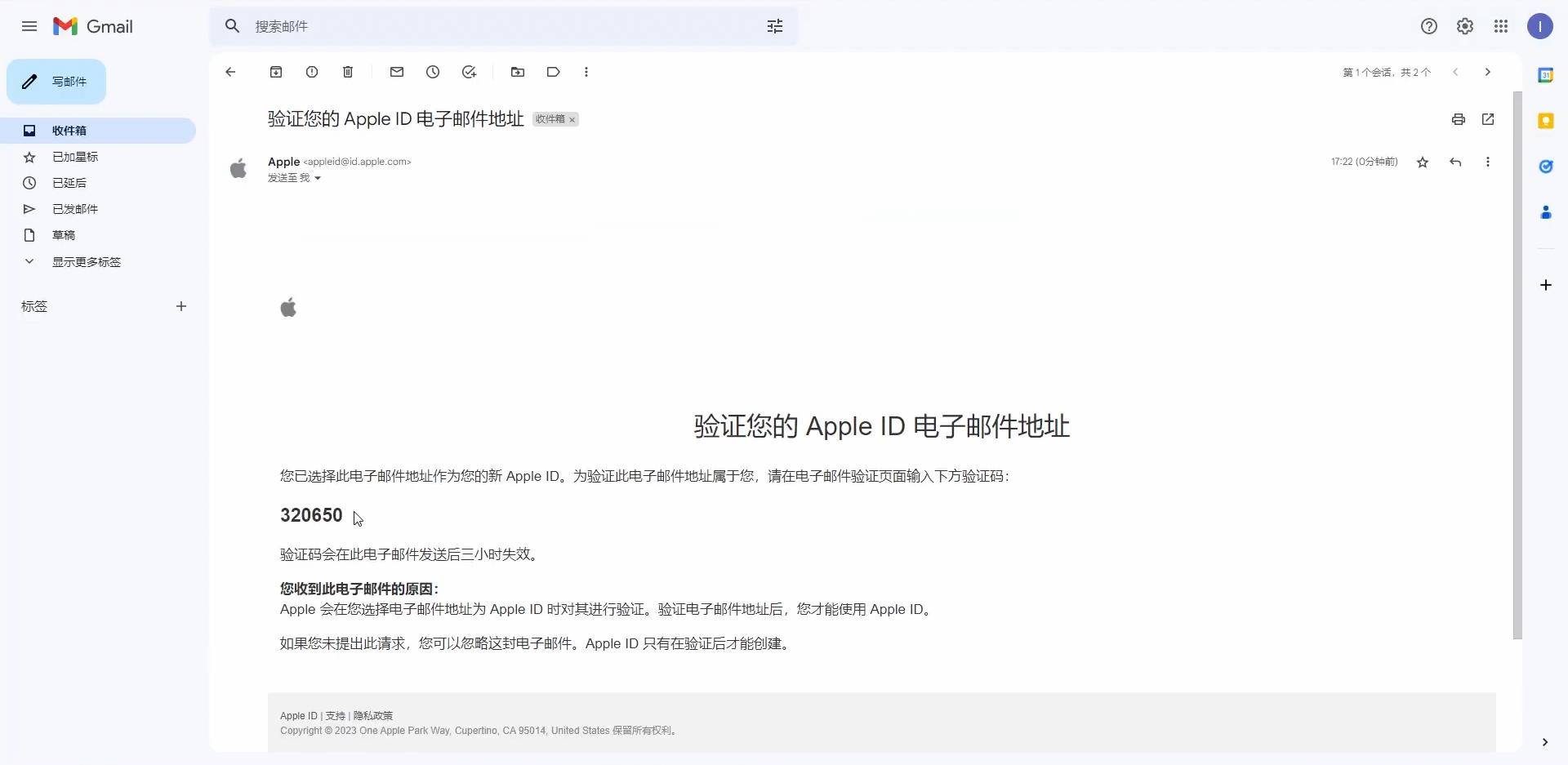Remove the 收件箱 label from the conversation
Viewport: 1568px width, 765px height.
[572, 120]
